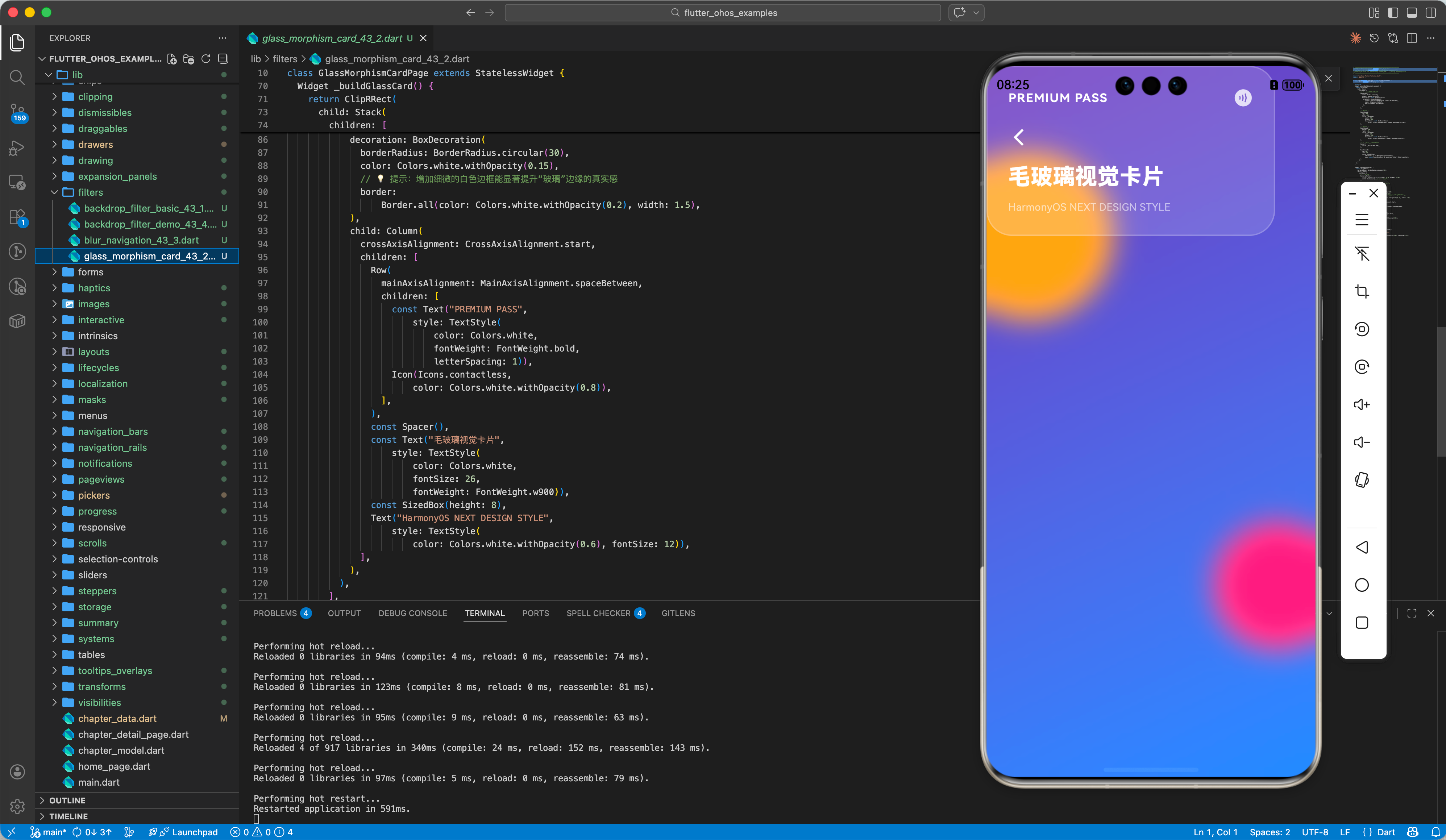1446x840 pixels.
Task: Switch to the DEBUG CONSOLE tab
Action: [x=412, y=613]
